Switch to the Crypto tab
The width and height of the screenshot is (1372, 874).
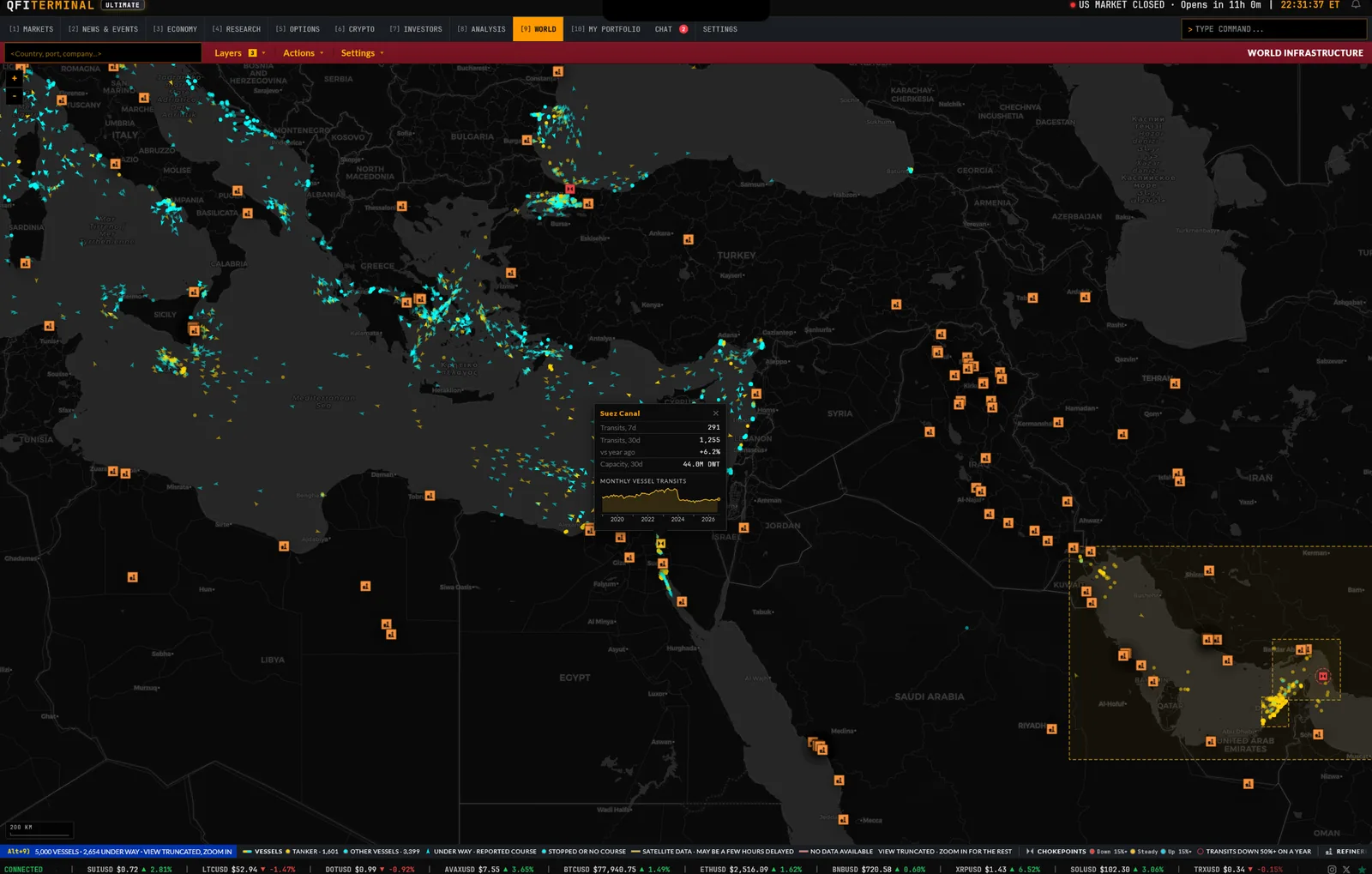[355, 29]
